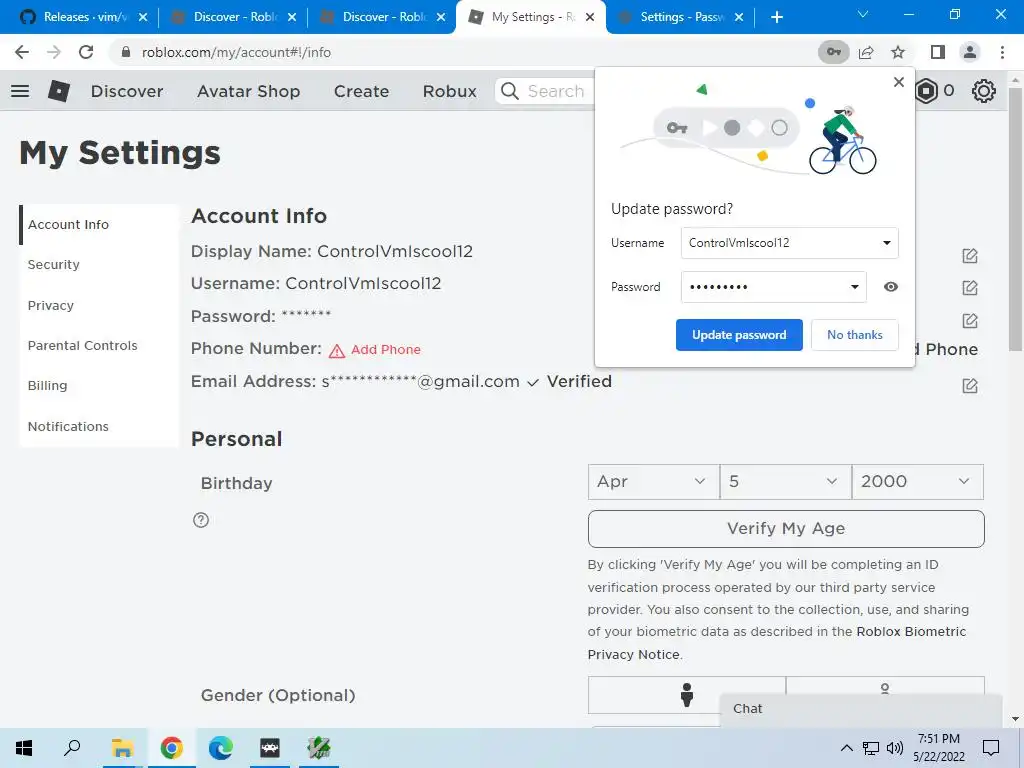Open the action center notifications icon

tap(991, 748)
